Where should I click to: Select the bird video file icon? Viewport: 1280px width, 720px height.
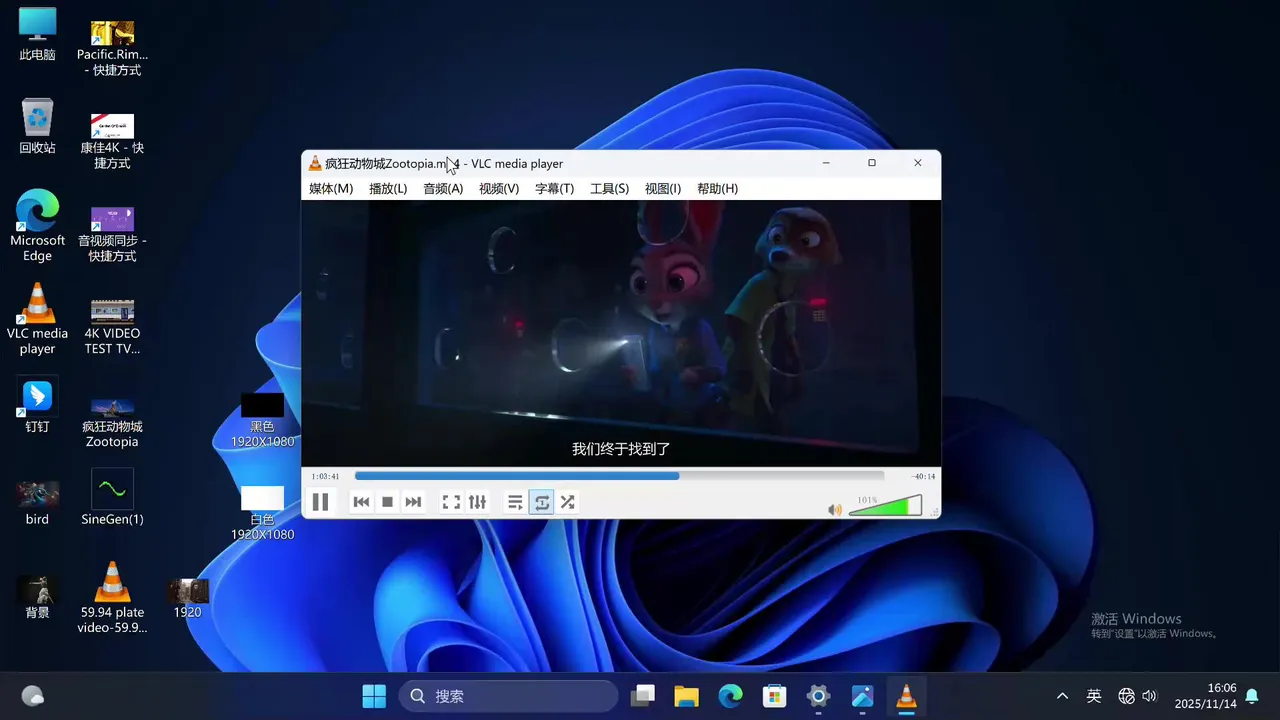coord(37,503)
